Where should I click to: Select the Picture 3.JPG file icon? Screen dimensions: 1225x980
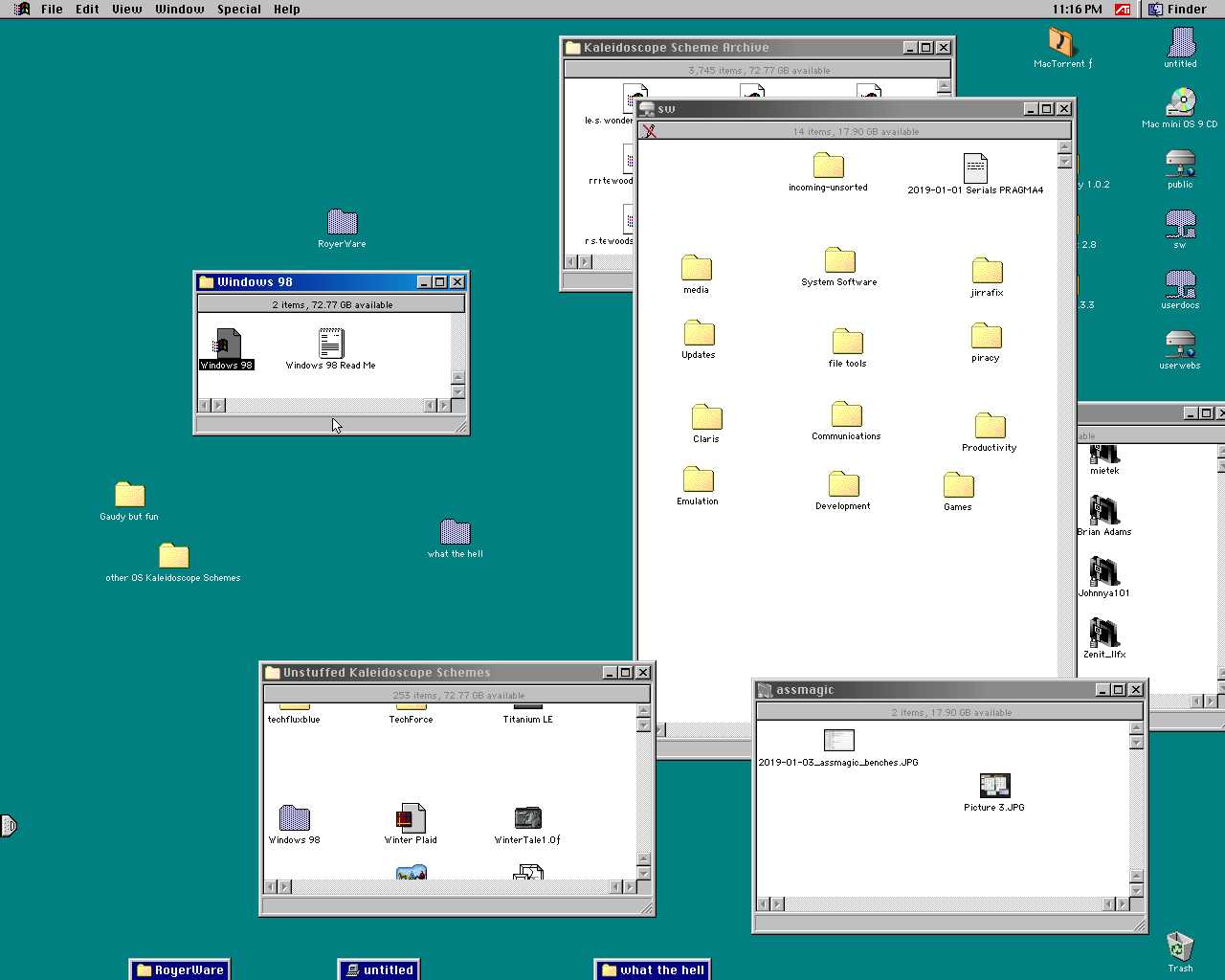coord(994,786)
